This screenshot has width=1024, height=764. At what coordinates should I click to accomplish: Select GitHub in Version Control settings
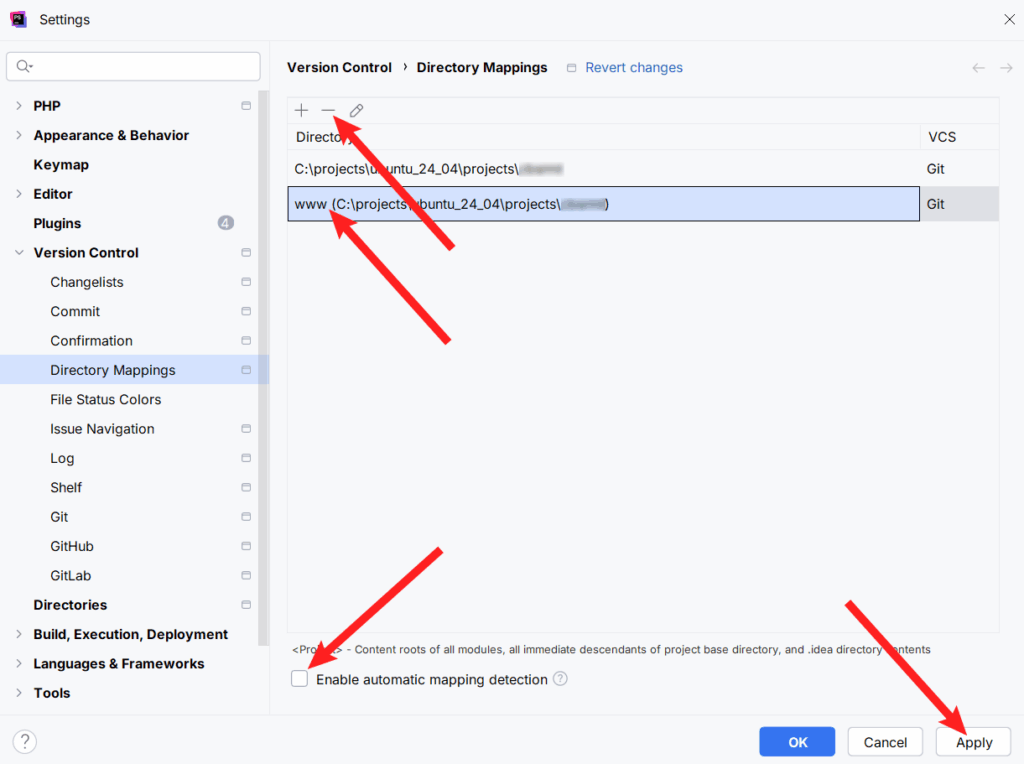tap(72, 546)
